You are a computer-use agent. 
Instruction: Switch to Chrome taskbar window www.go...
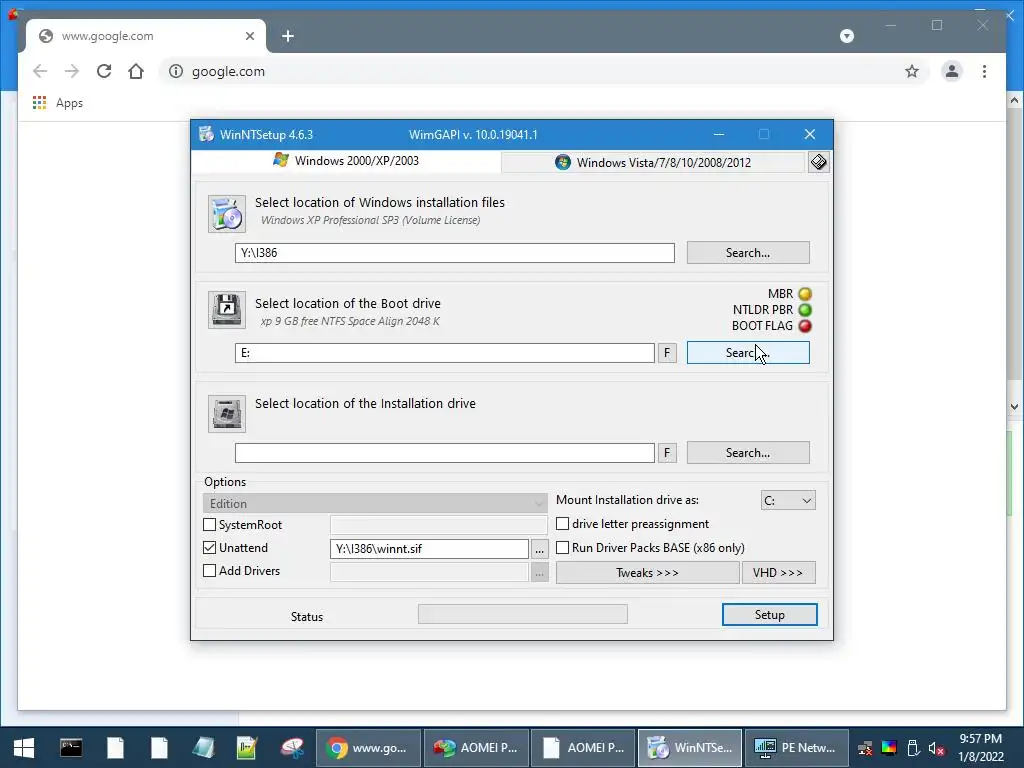(x=370, y=748)
